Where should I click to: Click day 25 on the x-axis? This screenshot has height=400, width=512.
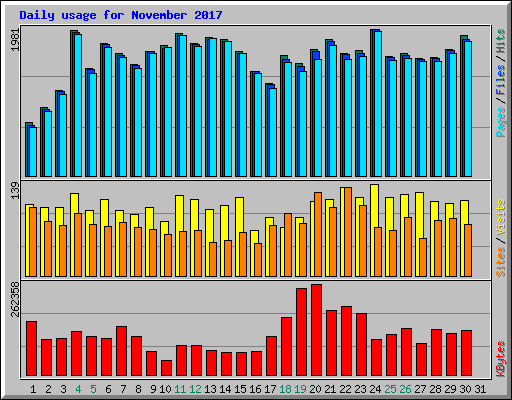[x=390, y=389]
